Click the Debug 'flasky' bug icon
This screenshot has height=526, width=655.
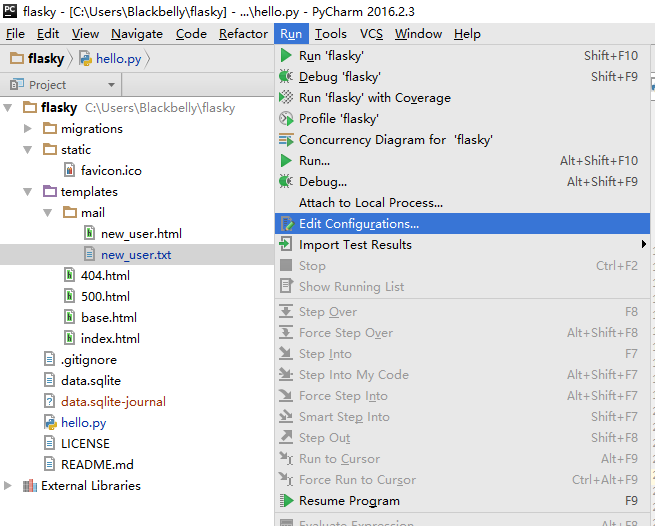pos(286,76)
